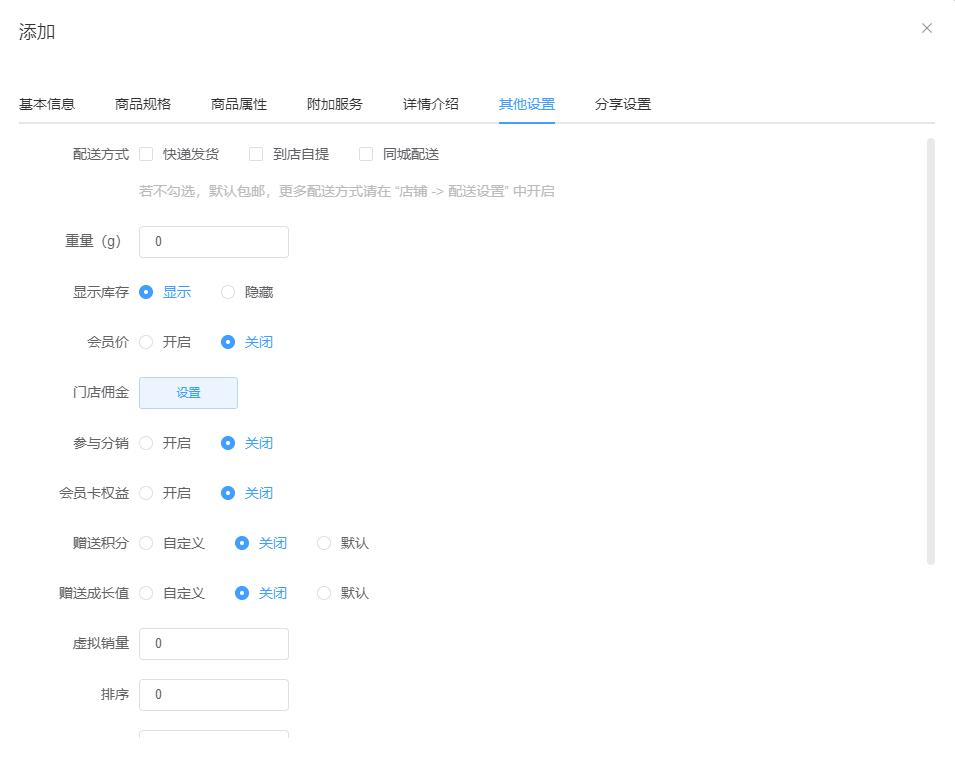Click the 排序 input field
This screenshot has height=772, width=955.
tap(214, 695)
